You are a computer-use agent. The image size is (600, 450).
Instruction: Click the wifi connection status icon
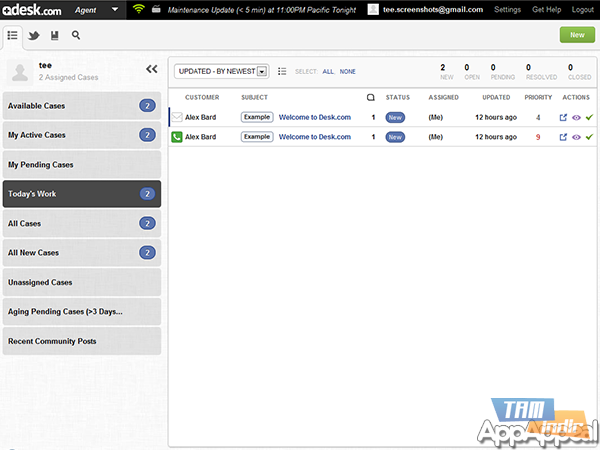point(139,9)
